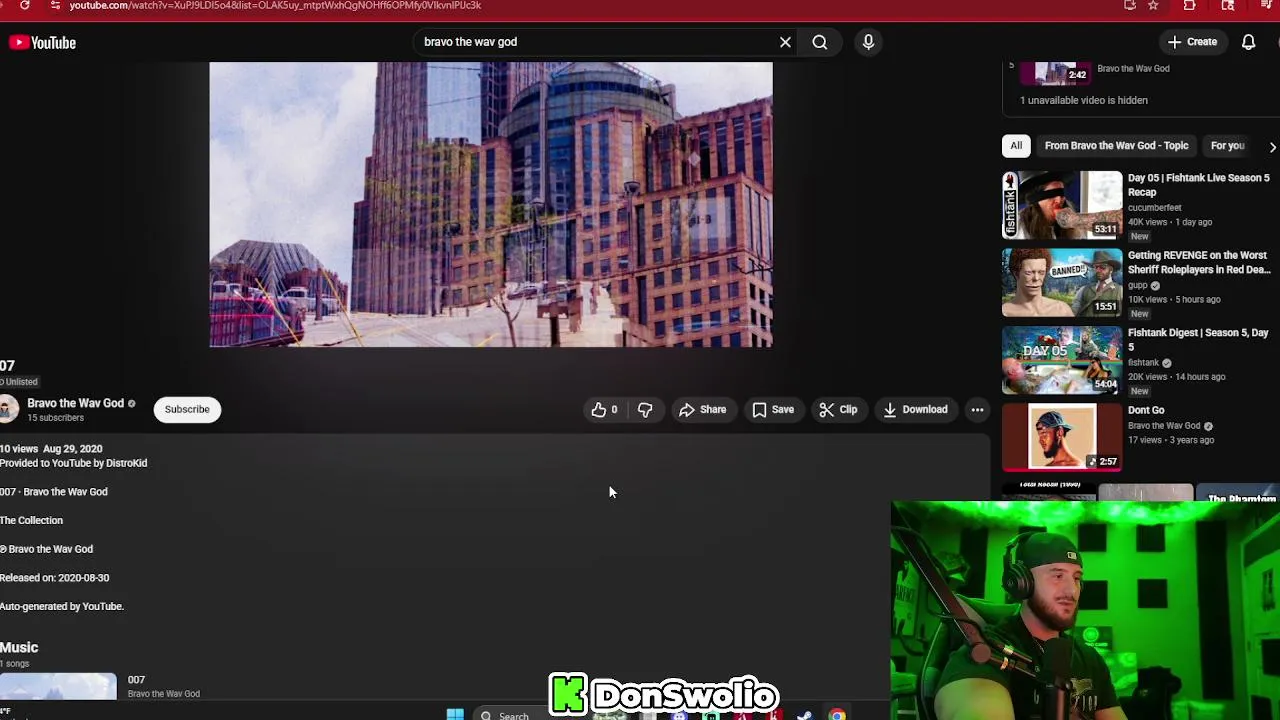Dislike the video with thumbs down
The width and height of the screenshot is (1280, 720).
[645, 409]
